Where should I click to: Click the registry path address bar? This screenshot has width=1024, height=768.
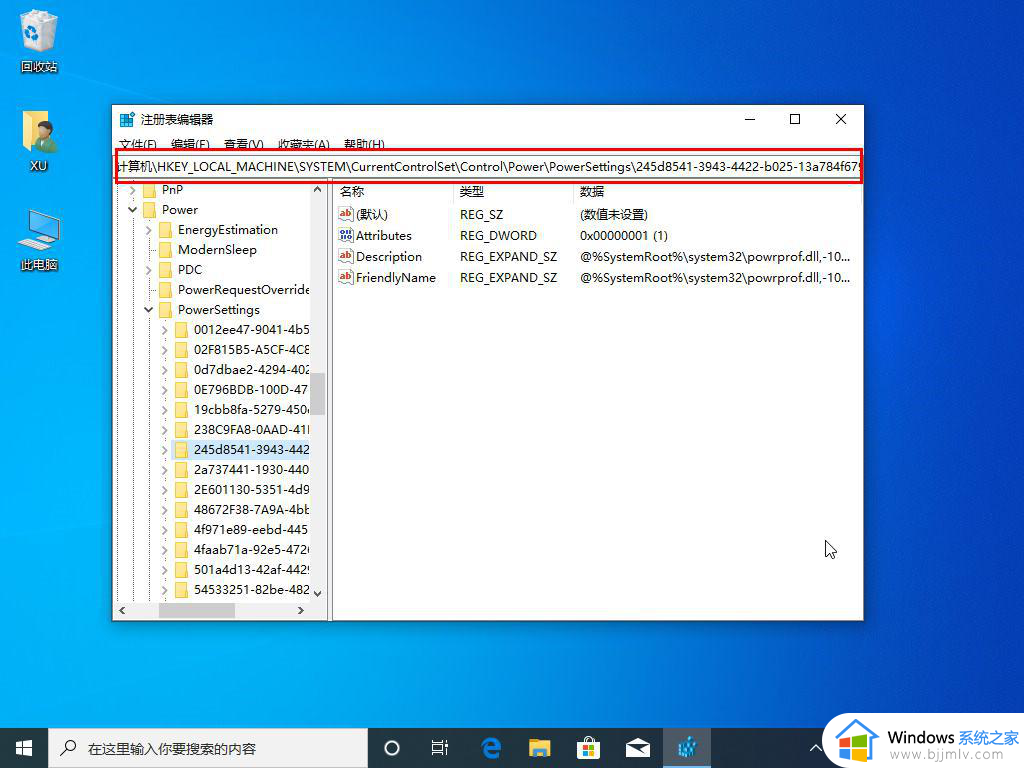click(488, 167)
